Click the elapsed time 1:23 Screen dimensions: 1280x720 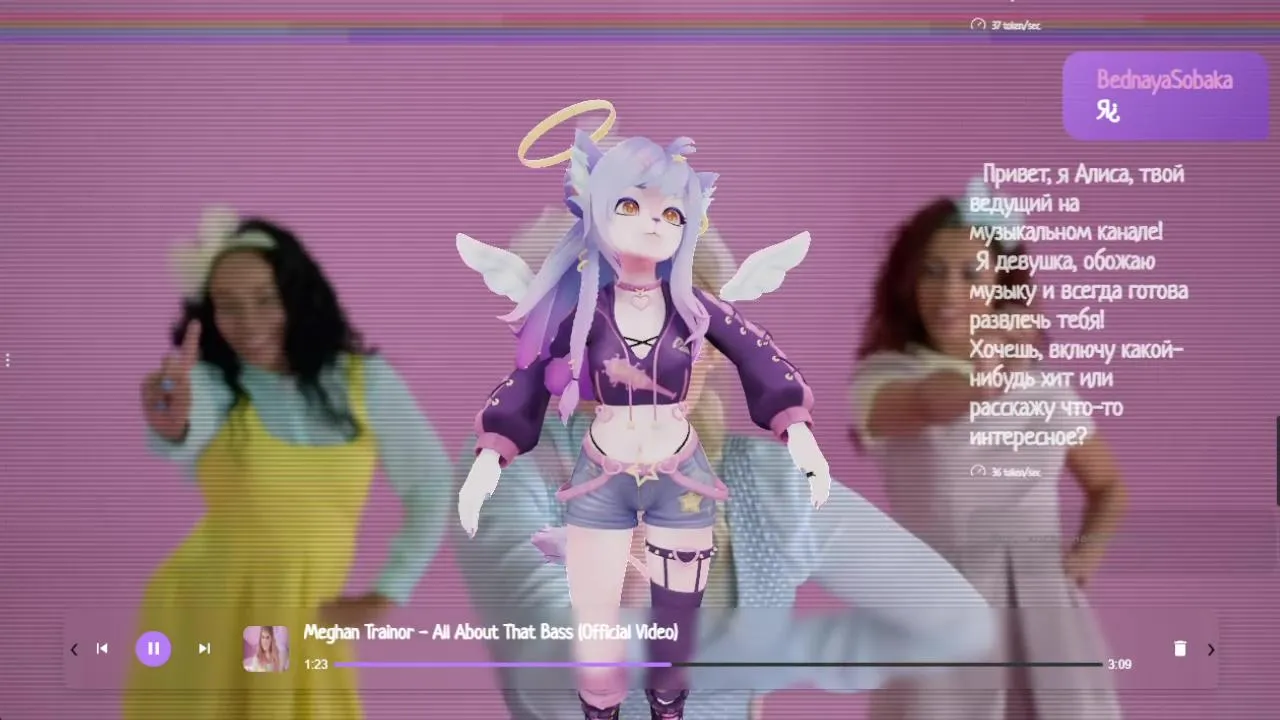(x=316, y=664)
